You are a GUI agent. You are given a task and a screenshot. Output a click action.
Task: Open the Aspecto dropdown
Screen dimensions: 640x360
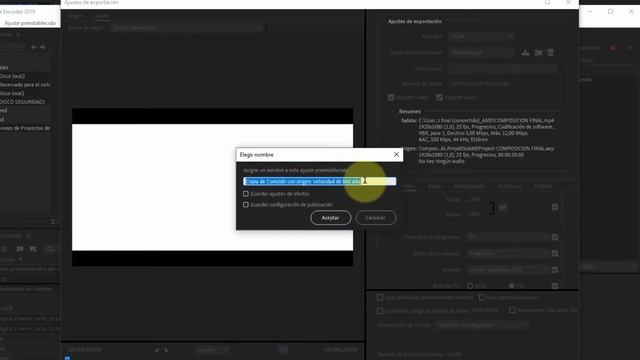508,270
